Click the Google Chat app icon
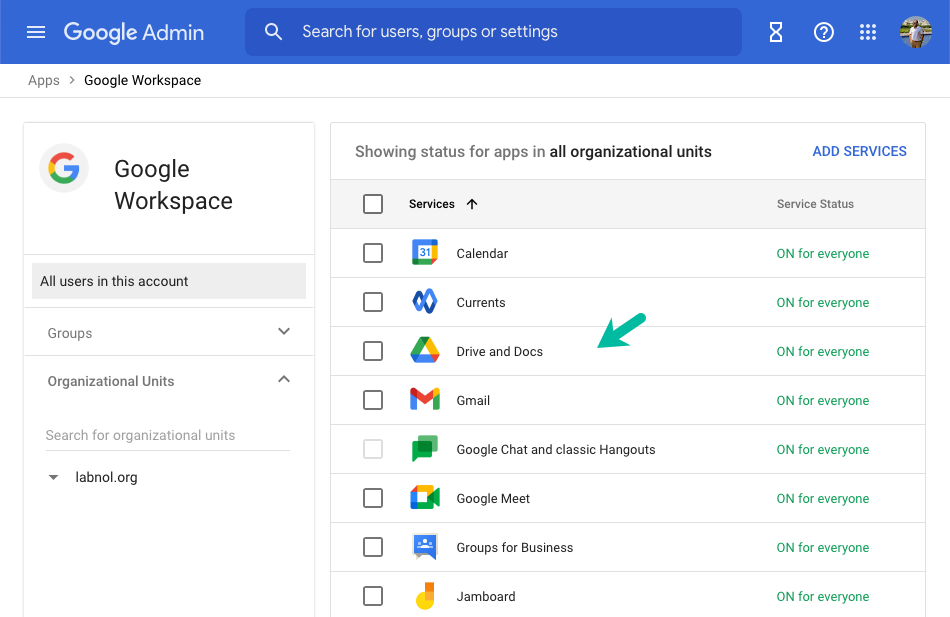950x617 pixels. click(425, 449)
